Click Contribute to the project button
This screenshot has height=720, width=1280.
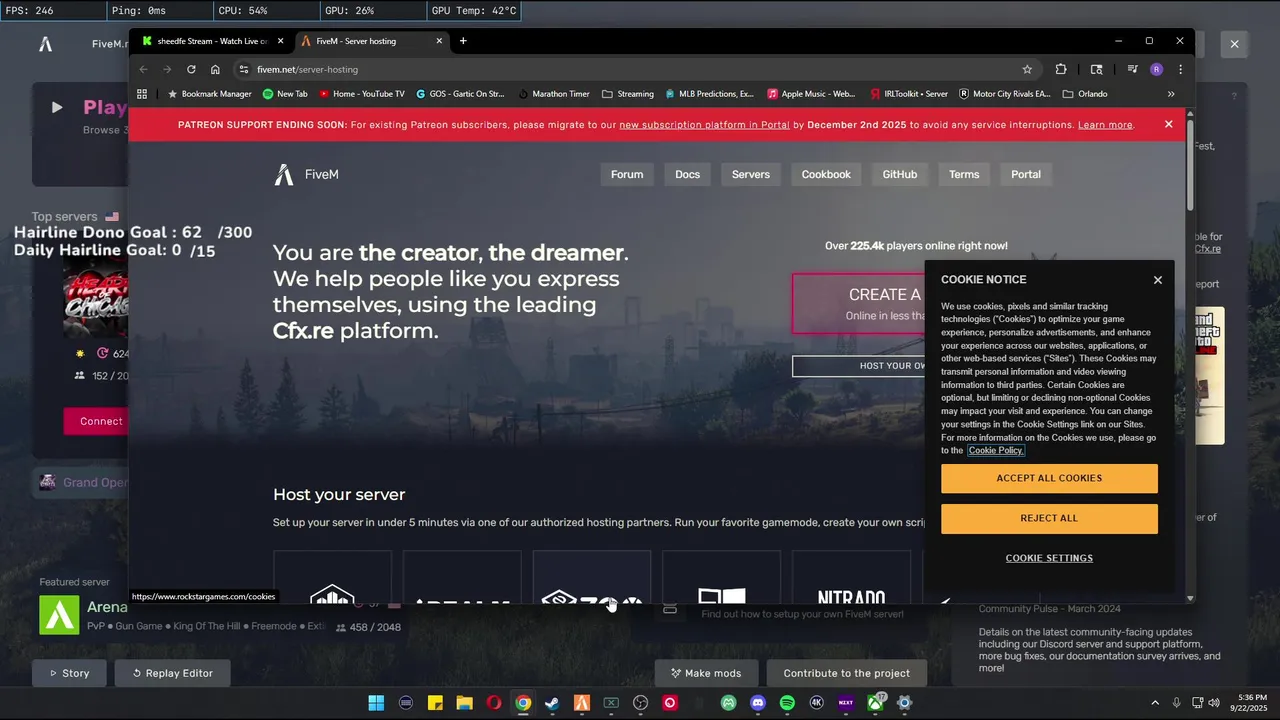click(x=846, y=673)
